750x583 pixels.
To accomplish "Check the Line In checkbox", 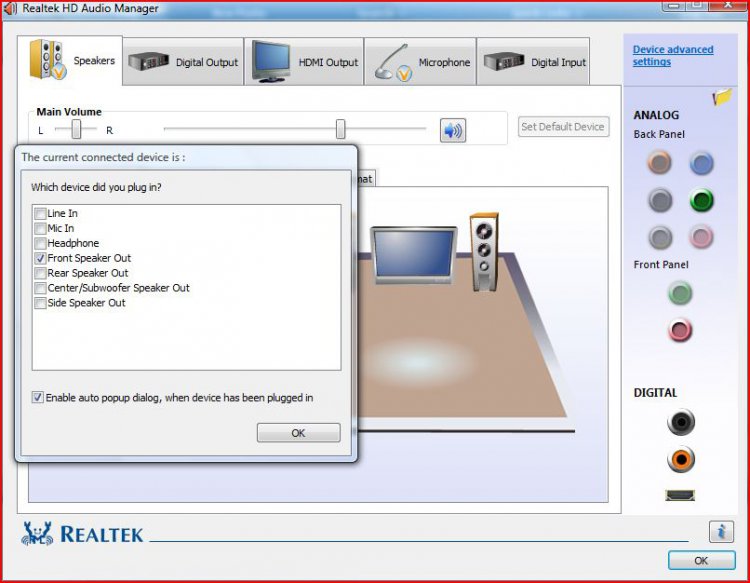I will pyautogui.click(x=40, y=213).
